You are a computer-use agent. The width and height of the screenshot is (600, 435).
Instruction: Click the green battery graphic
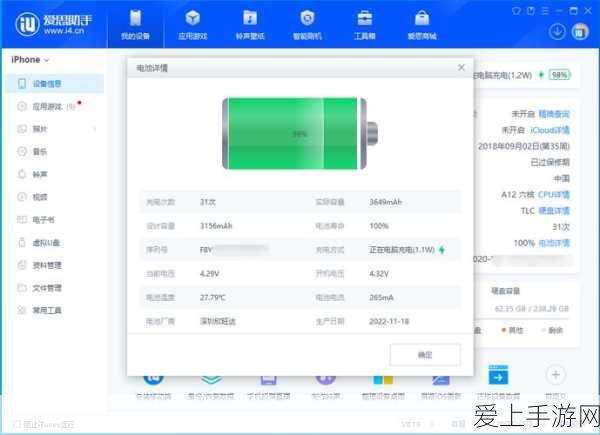[300, 133]
